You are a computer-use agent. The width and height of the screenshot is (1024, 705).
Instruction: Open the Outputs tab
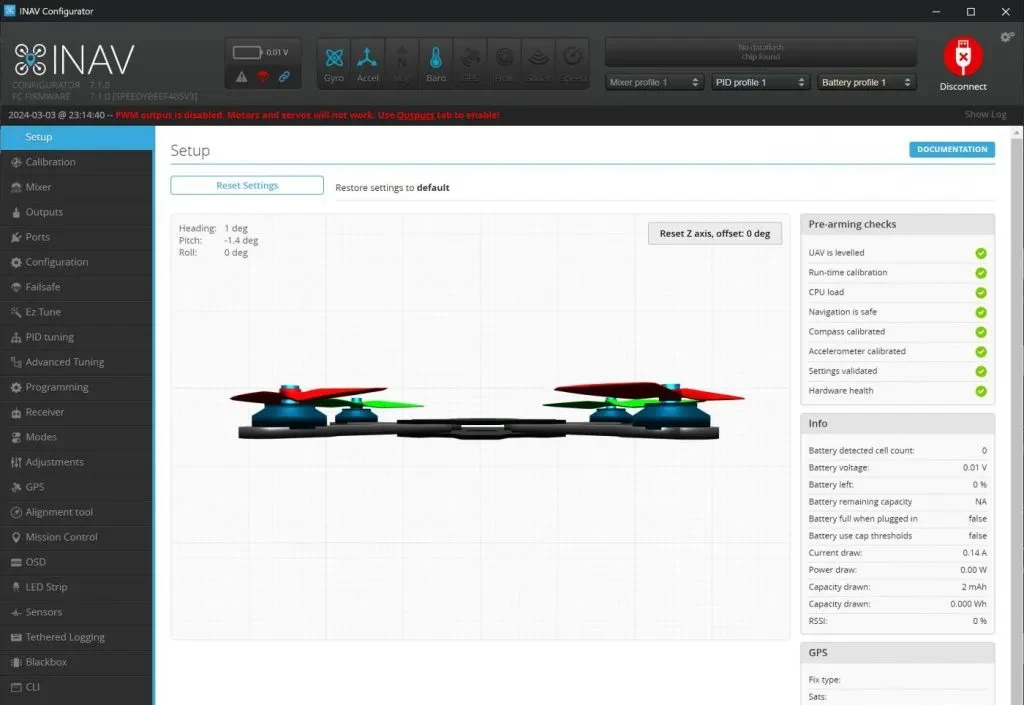point(77,212)
